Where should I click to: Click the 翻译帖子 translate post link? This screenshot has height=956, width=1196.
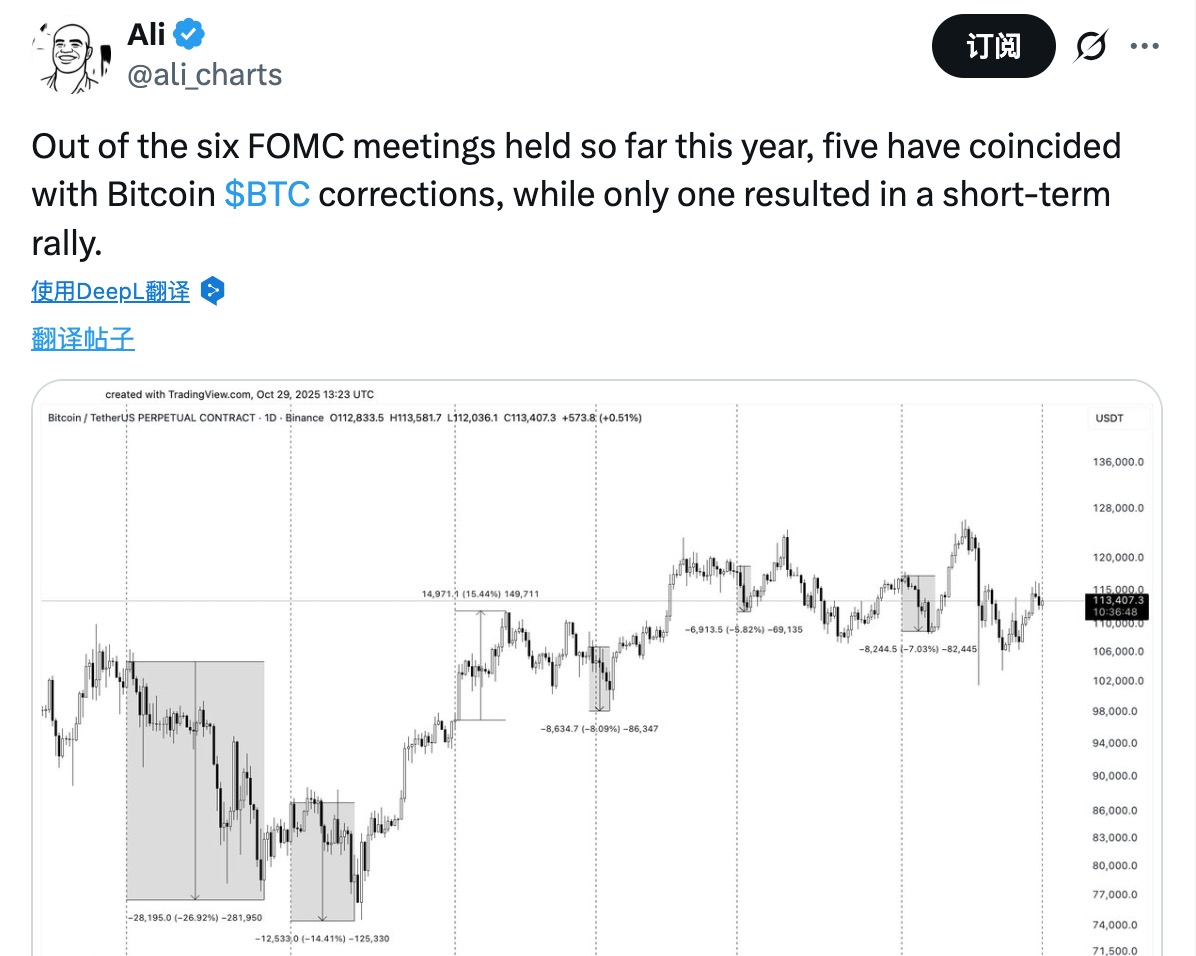click(83, 339)
